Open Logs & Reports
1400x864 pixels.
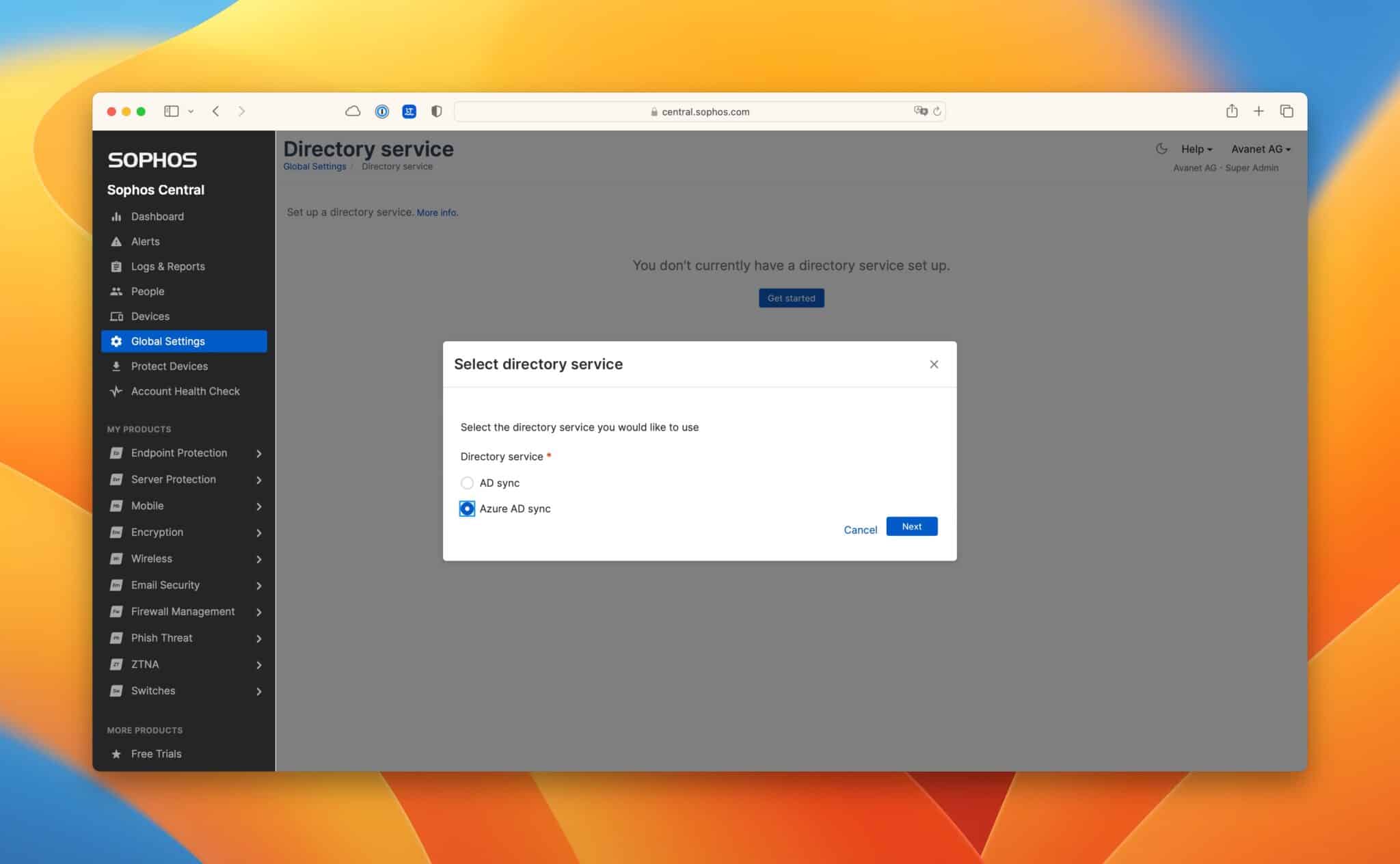pos(168,266)
